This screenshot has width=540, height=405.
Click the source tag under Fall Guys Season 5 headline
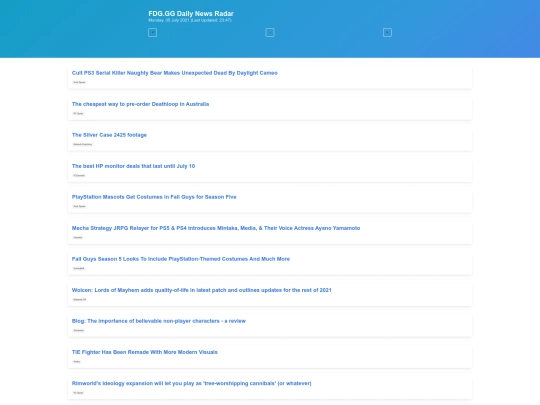(x=79, y=268)
